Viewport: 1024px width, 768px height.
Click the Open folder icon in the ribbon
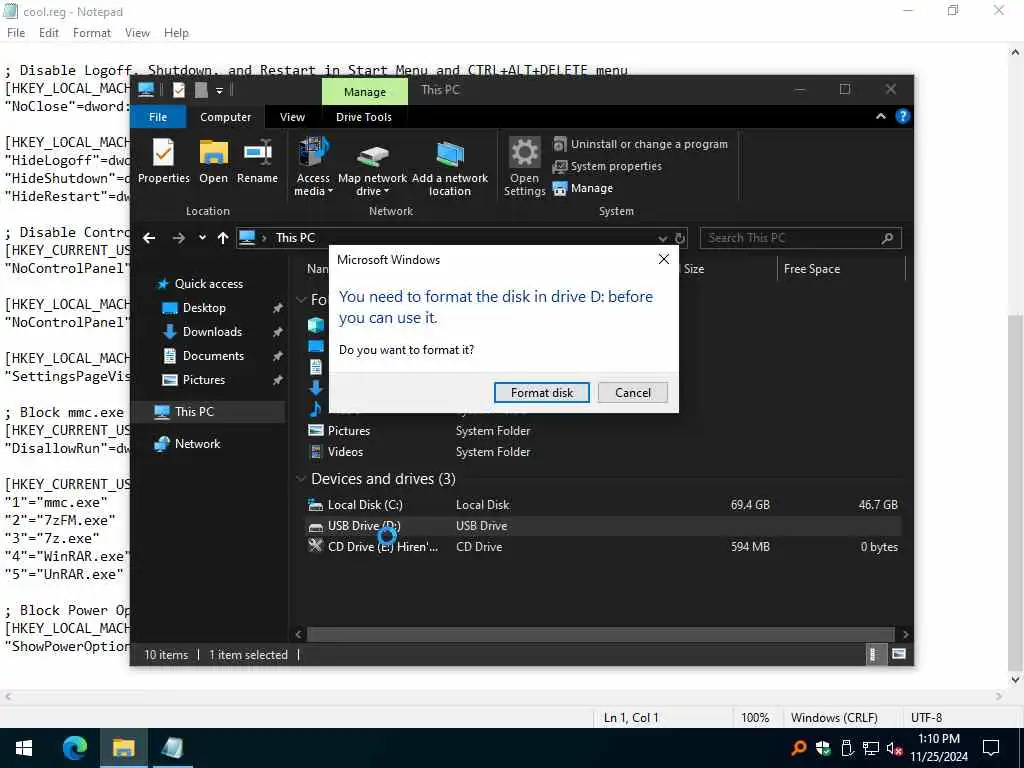[x=214, y=161]
